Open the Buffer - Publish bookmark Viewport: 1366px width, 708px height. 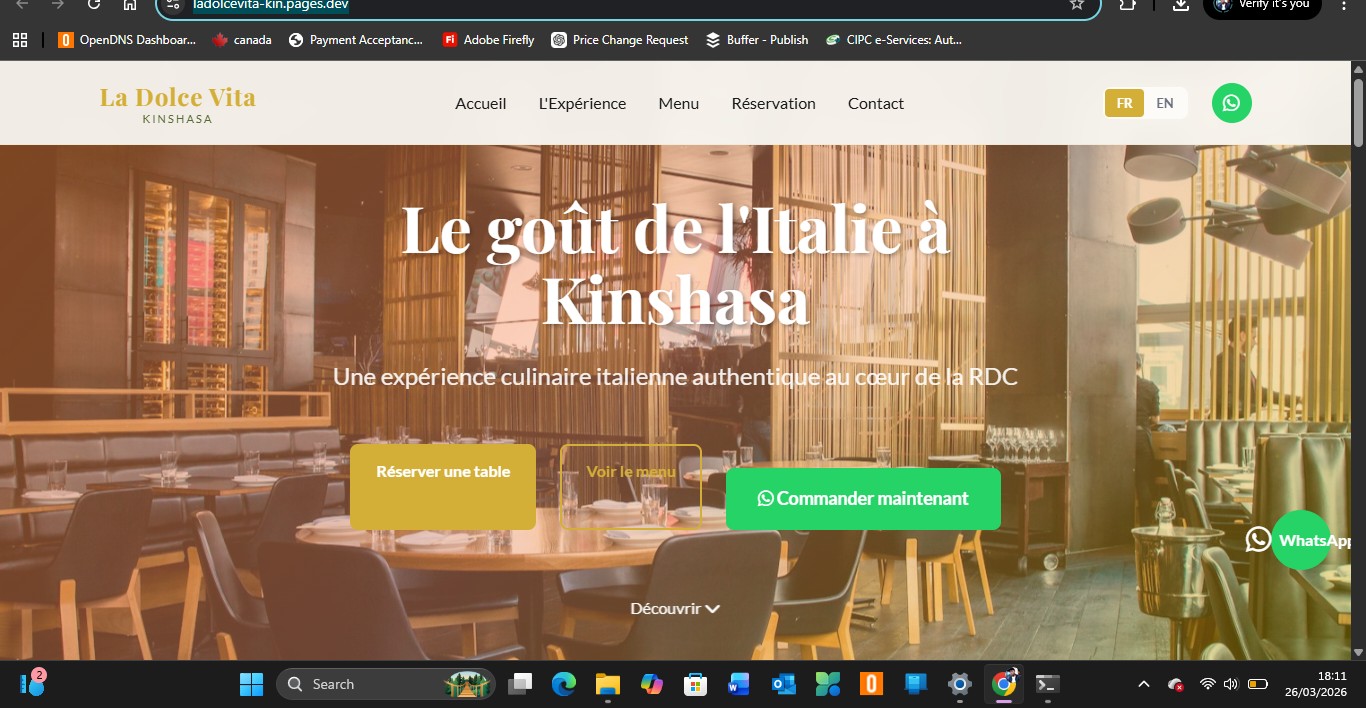pyautogui.click(x=756, y=39)
